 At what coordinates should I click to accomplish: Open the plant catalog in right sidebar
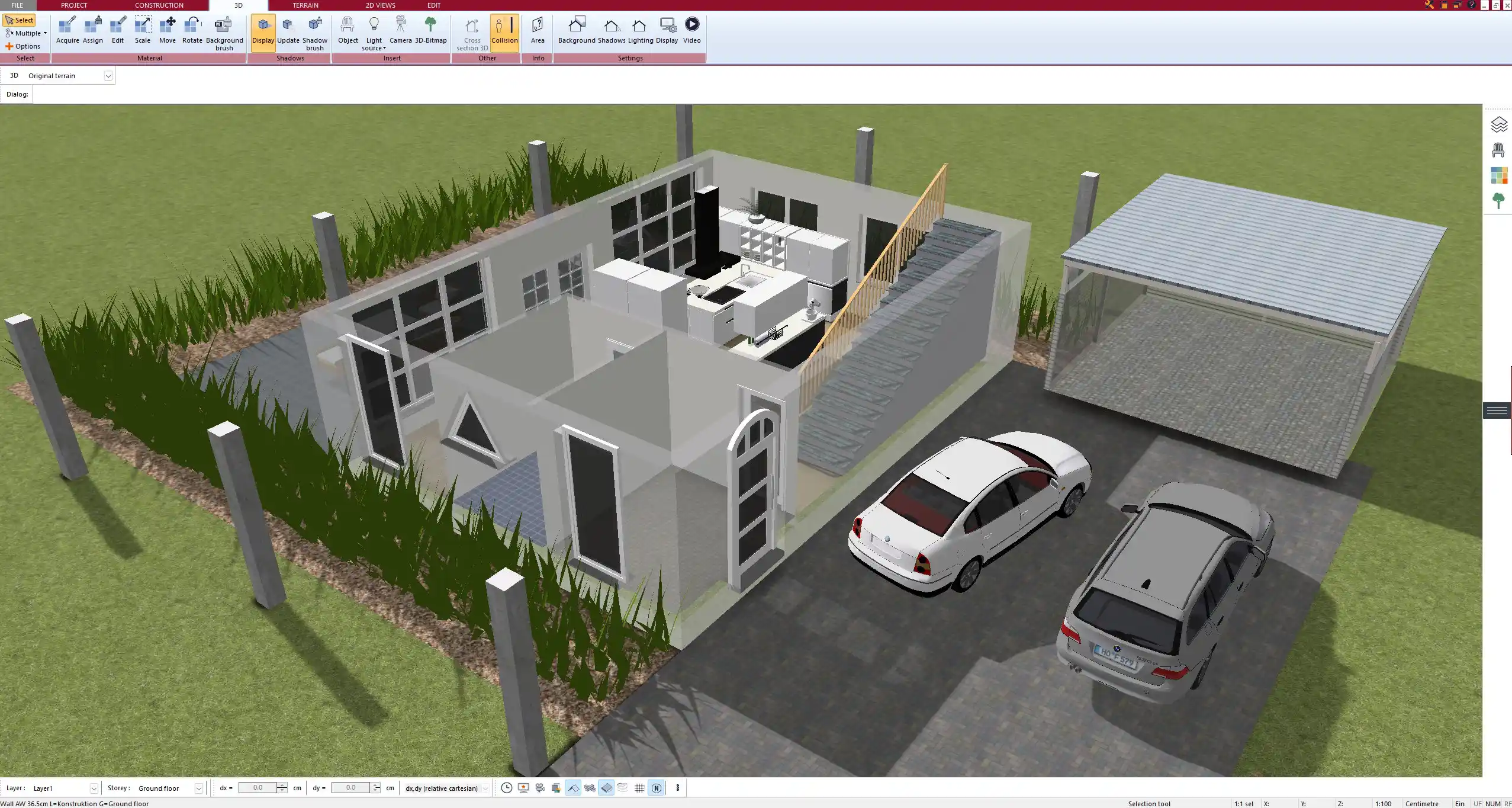[1498, 201]
